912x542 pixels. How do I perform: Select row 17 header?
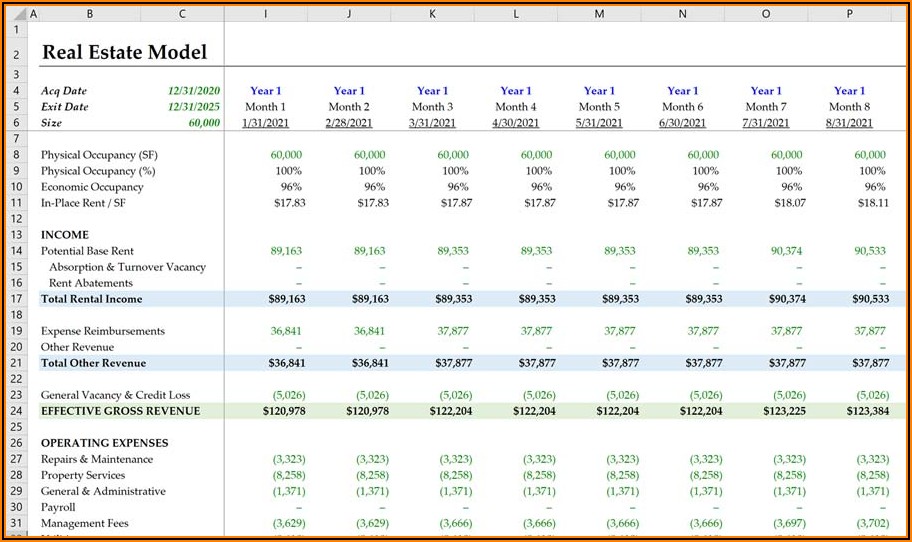pos(15,299)
